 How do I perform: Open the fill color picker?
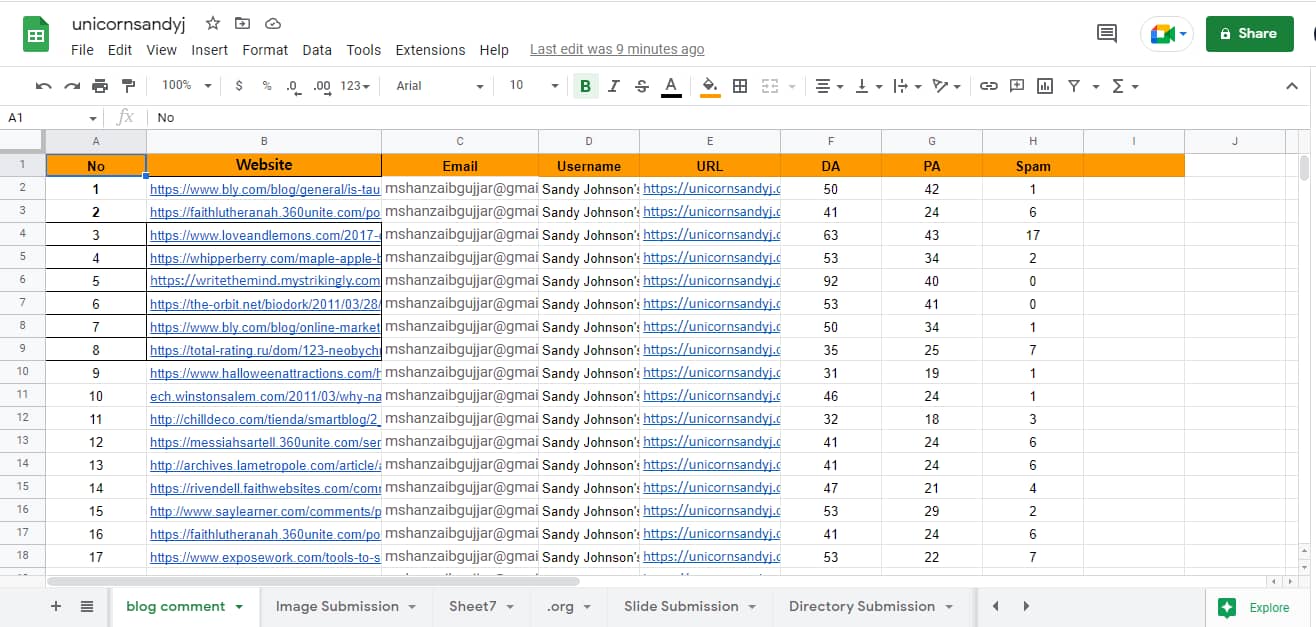coord(710,86)
